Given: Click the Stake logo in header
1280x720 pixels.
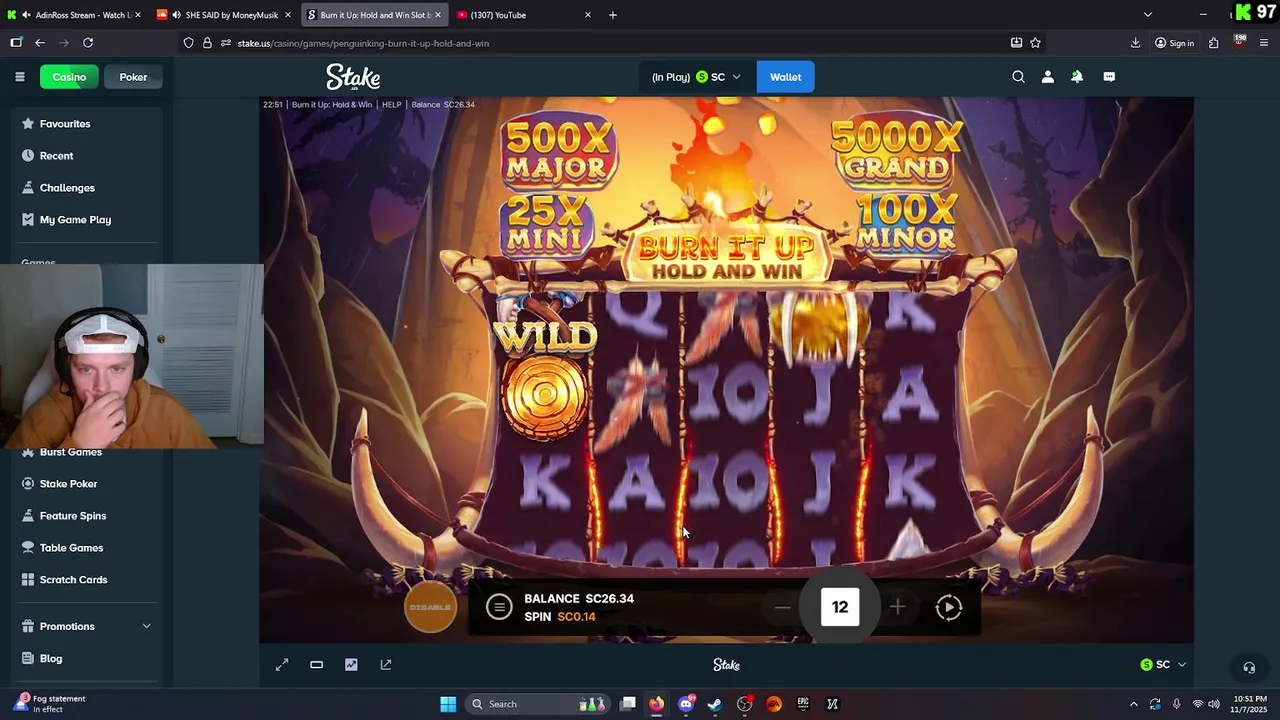Looking at the screenshot, I should coord(353,77).
